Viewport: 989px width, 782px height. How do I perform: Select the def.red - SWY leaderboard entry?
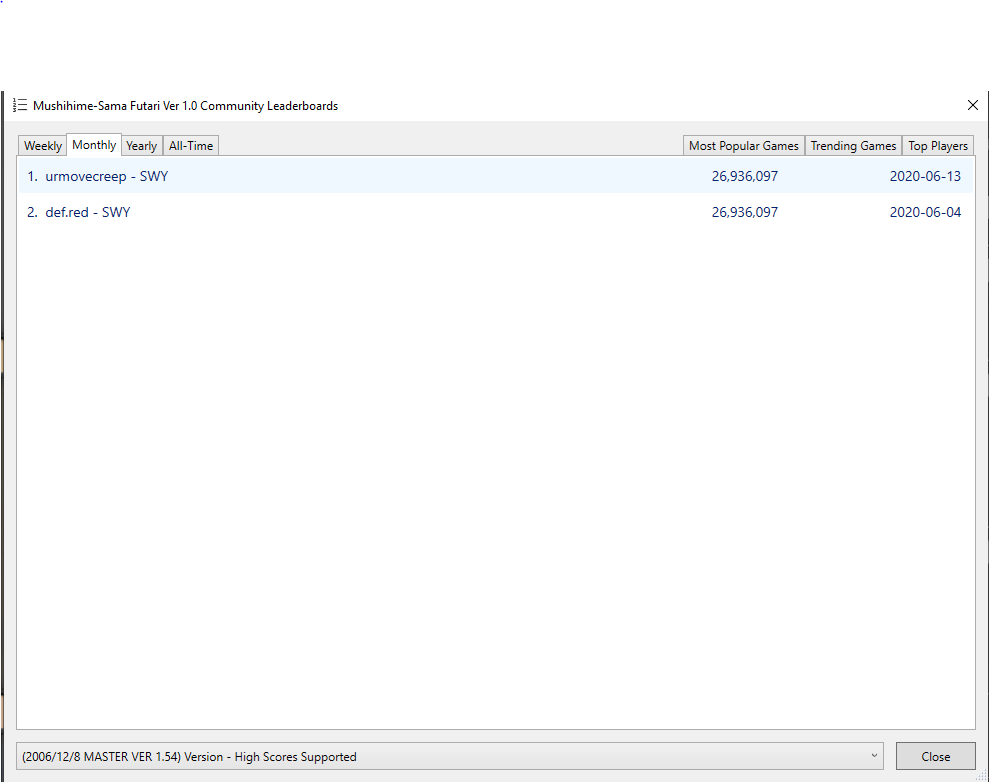[x=496, y=212]
